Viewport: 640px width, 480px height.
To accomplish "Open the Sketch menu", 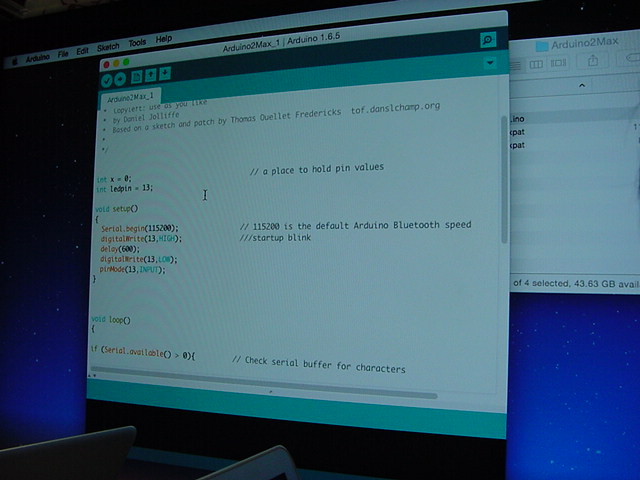I will click(108, 48).
